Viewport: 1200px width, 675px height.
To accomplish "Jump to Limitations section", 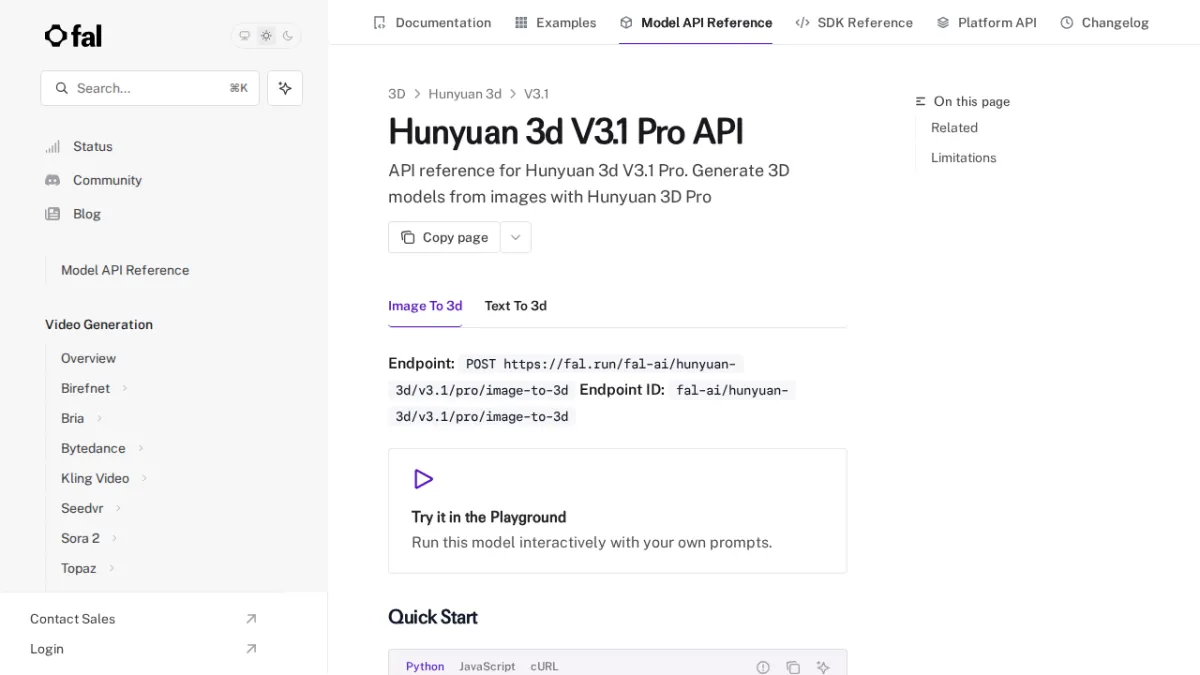I will pyautogui.click(x=963, y=158).
